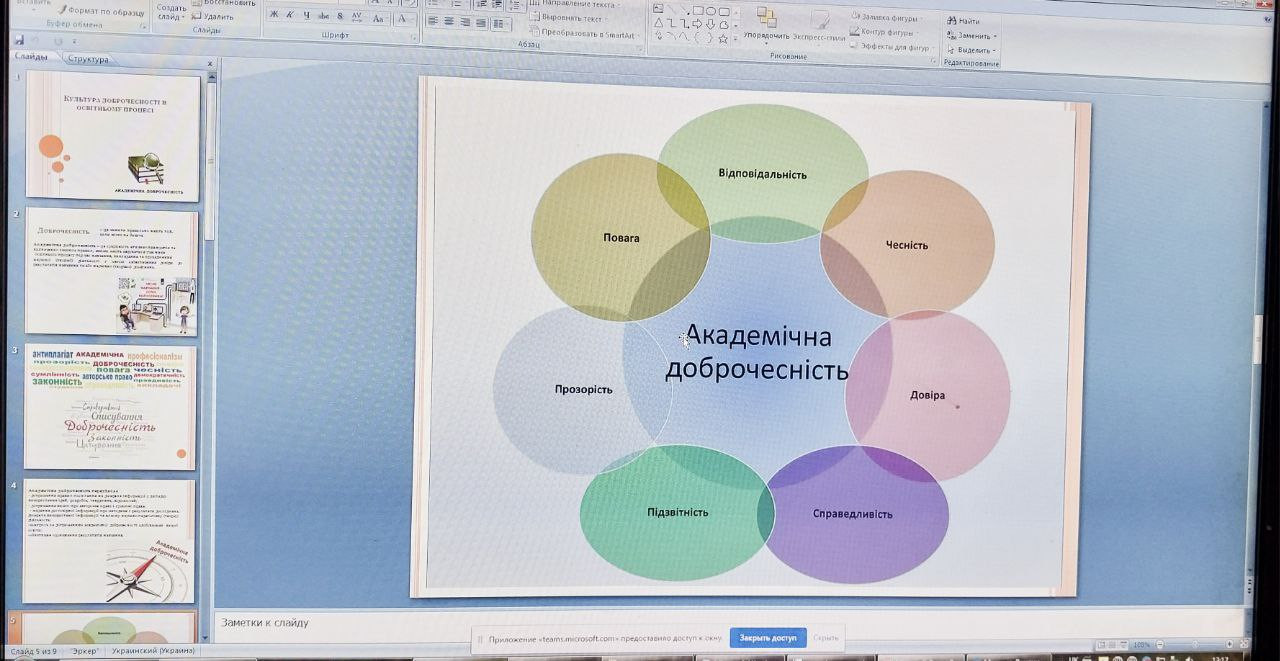1280x661 pixels.
Task: Select the down arrow shape in gallery
Action: click(x=710, y=24)
